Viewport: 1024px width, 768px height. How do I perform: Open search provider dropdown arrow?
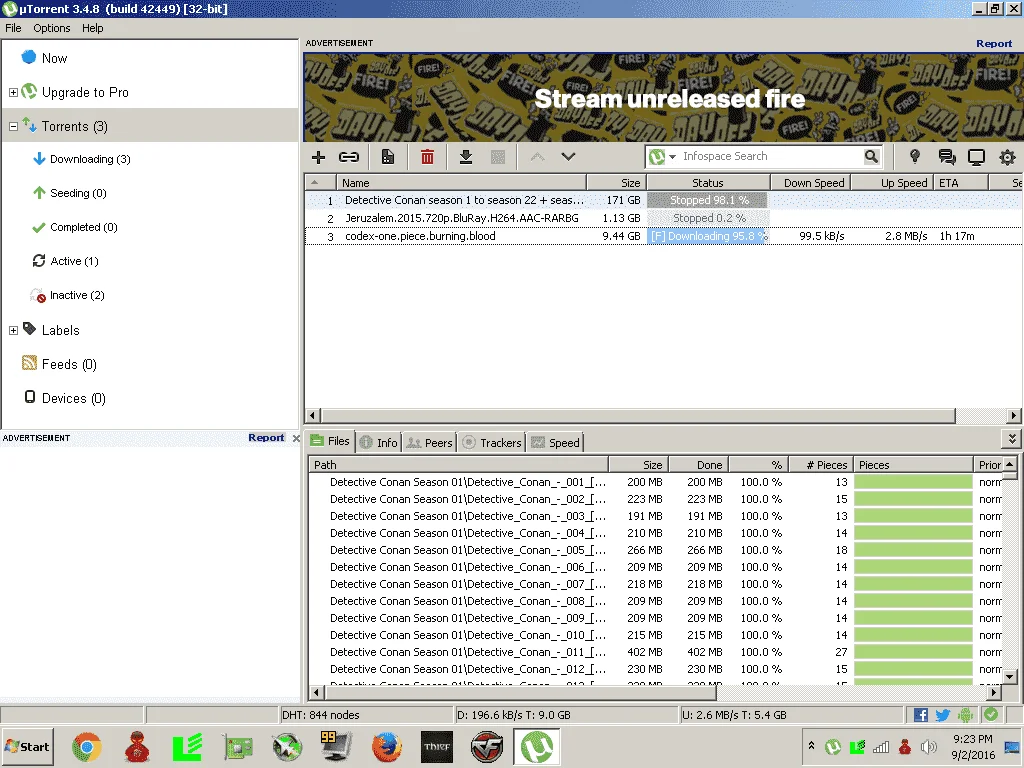tap(673, 157)
